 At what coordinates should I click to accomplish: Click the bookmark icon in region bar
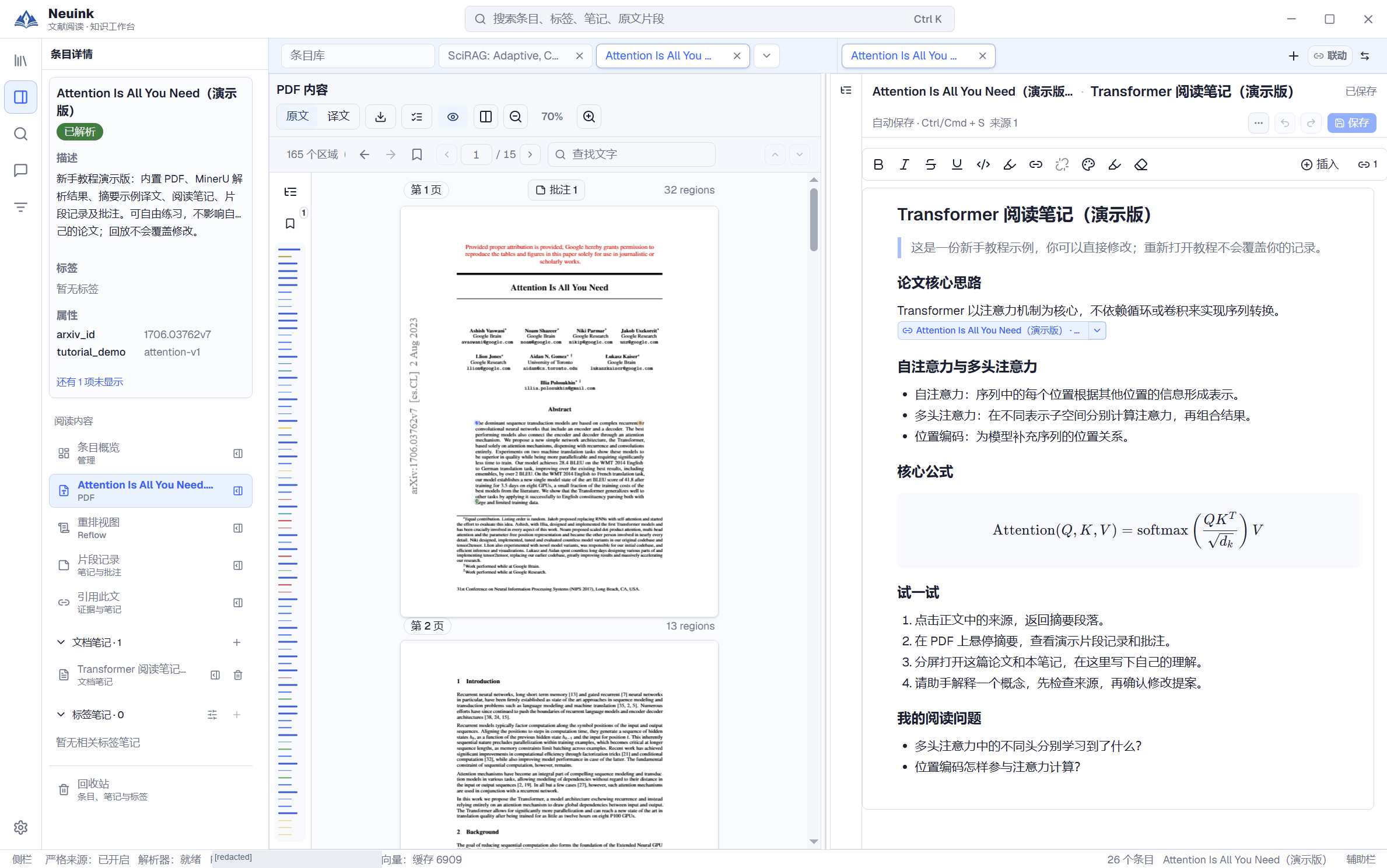(x=417, y=154)
